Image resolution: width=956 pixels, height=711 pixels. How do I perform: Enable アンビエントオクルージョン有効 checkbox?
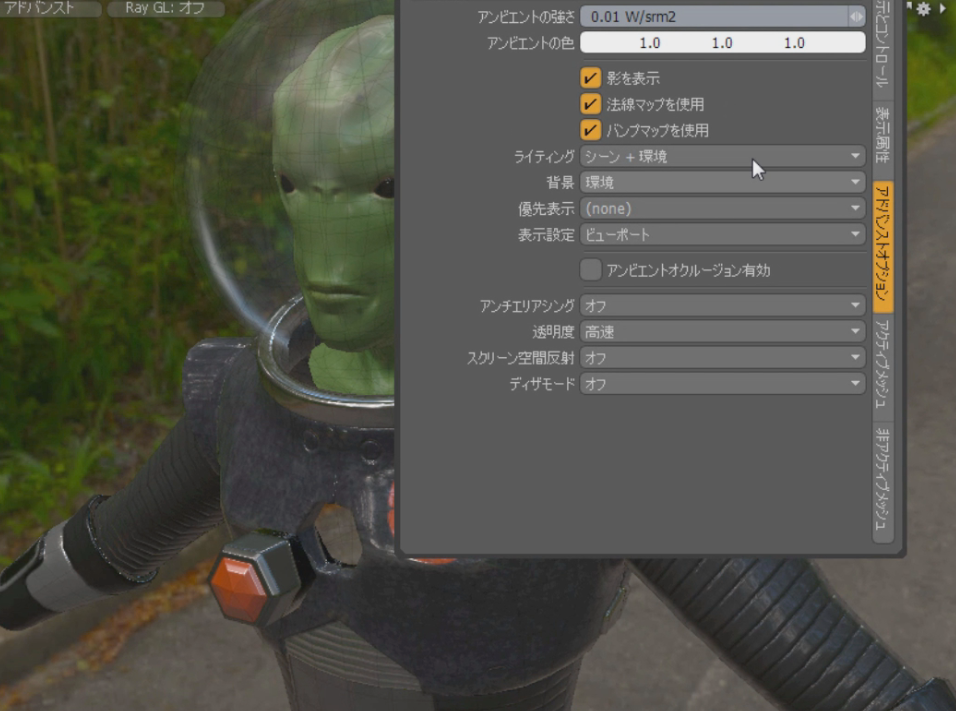(590, 270)
